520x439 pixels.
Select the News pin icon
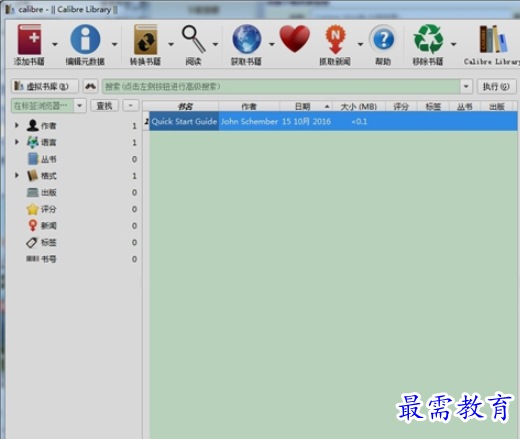[x=33, y=225]
